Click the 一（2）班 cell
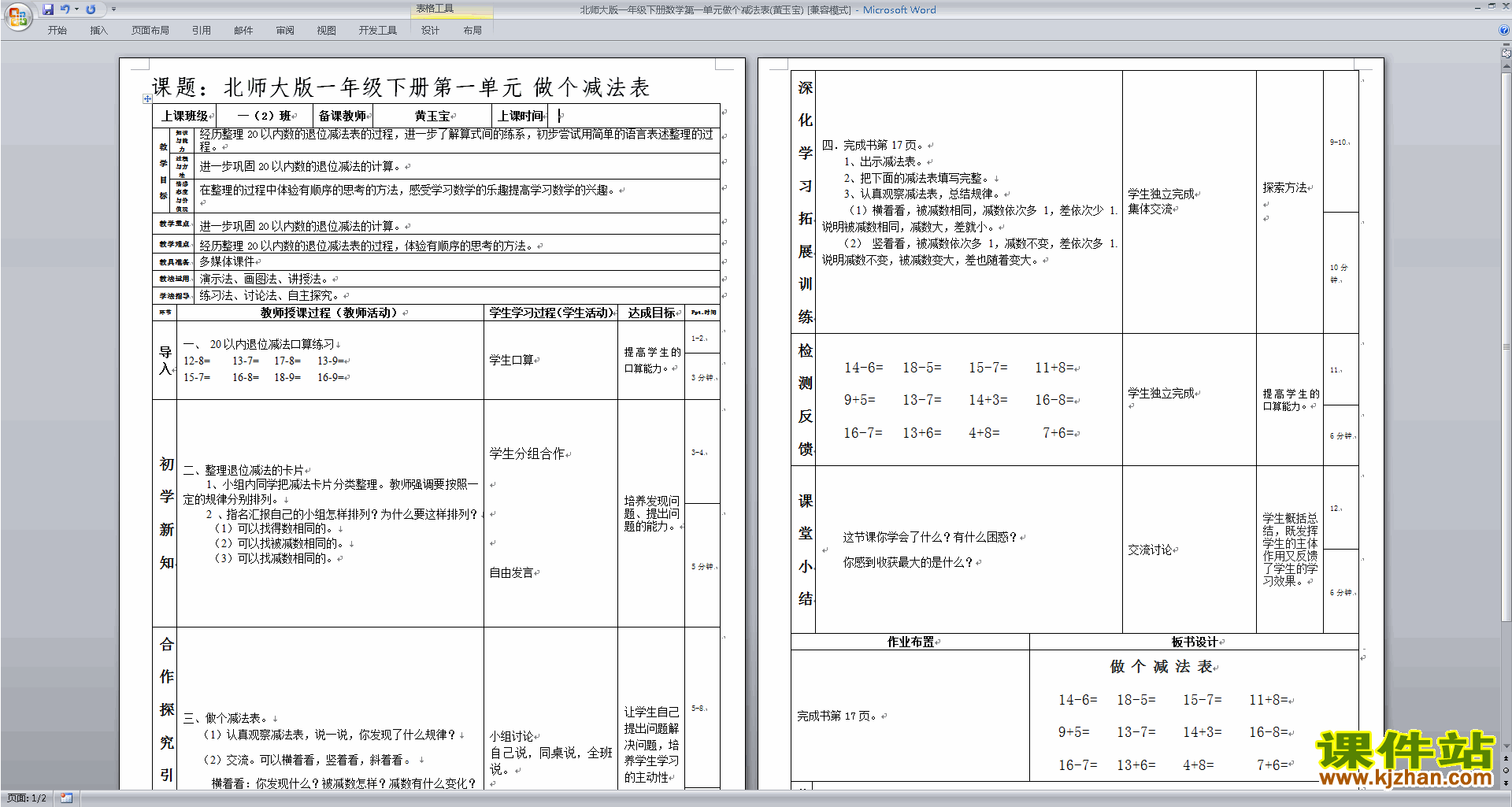1512x807 pixels. 265,116
